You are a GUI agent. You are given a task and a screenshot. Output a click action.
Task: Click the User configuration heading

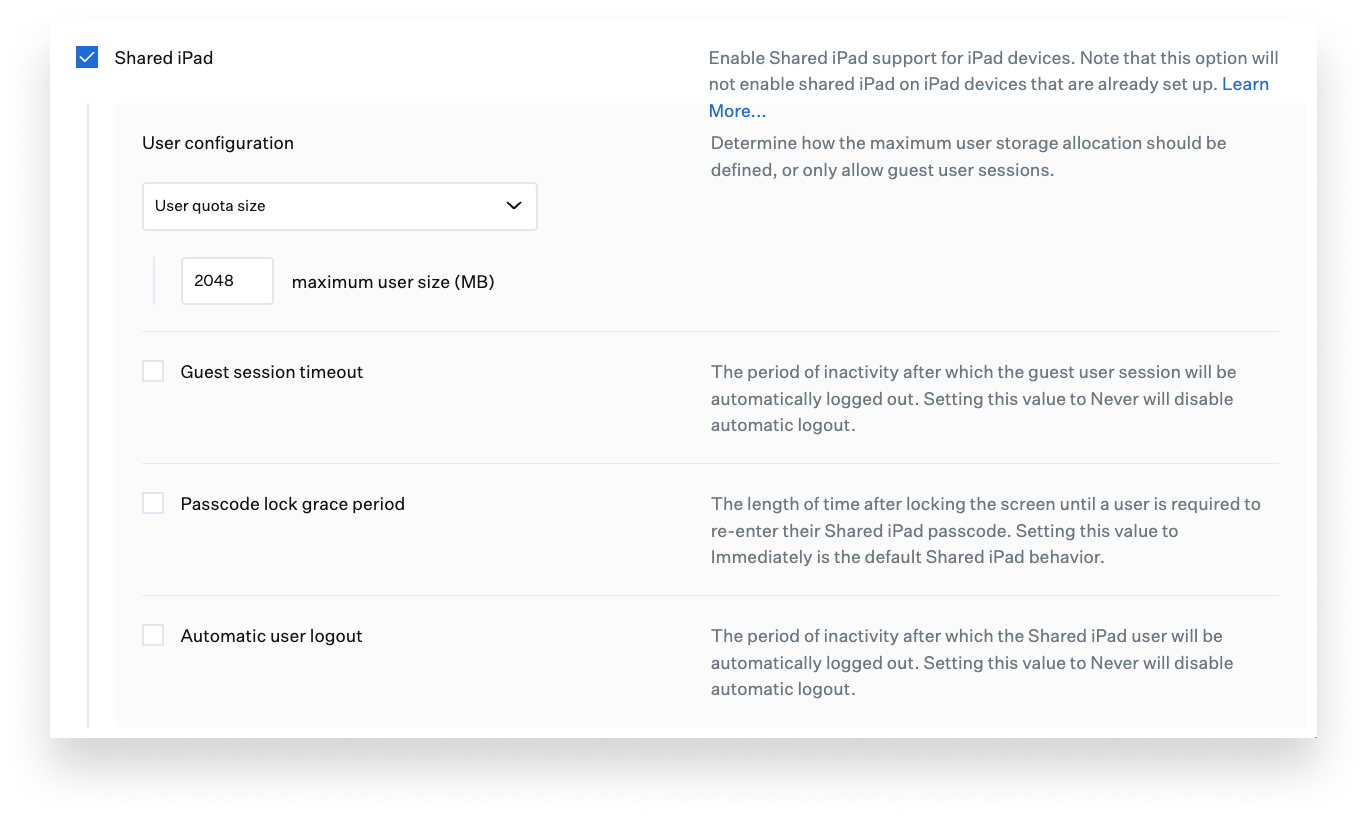pyautogui.click(x=218, y=143)
